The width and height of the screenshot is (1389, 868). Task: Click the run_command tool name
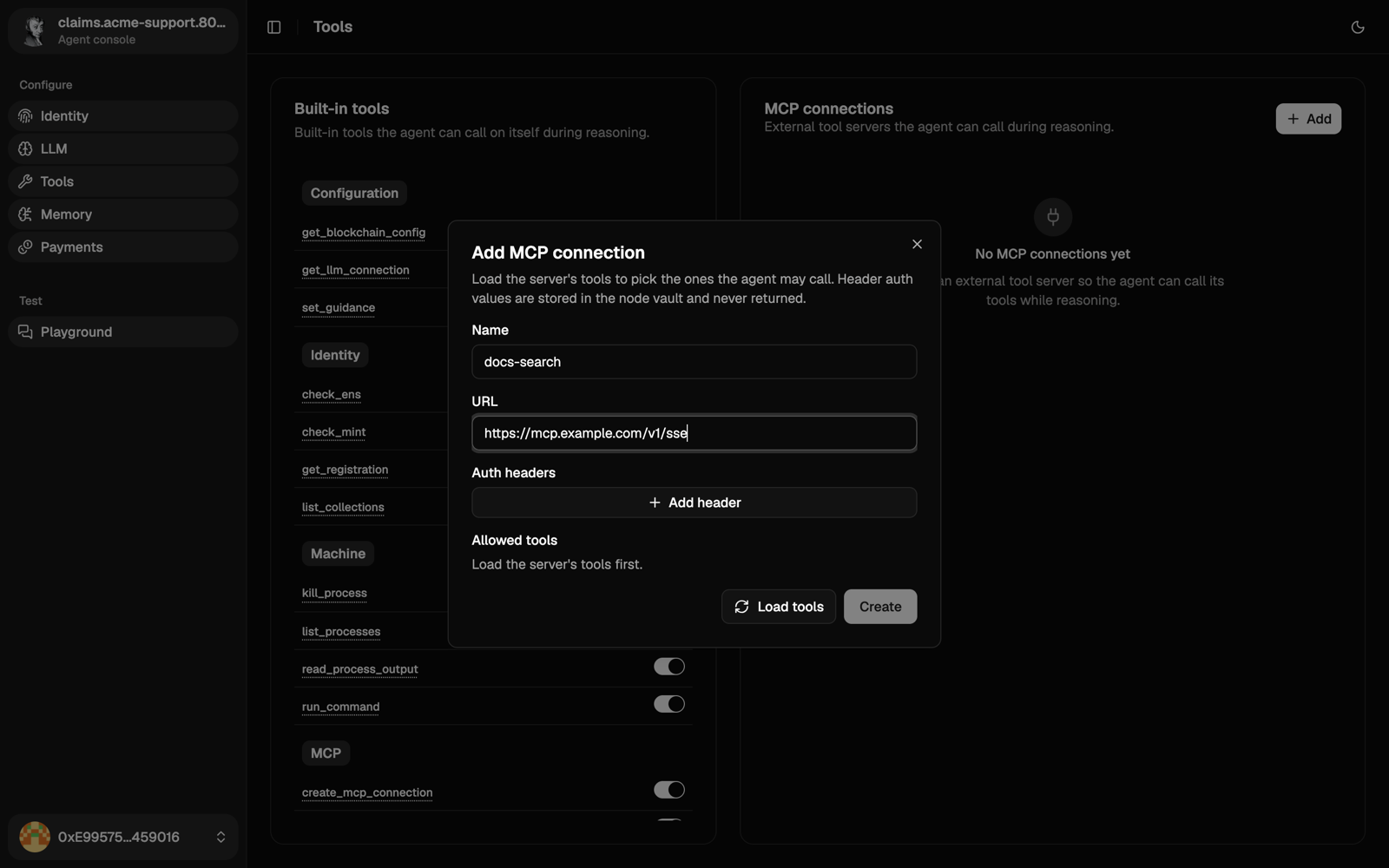[x=341, y=707]
